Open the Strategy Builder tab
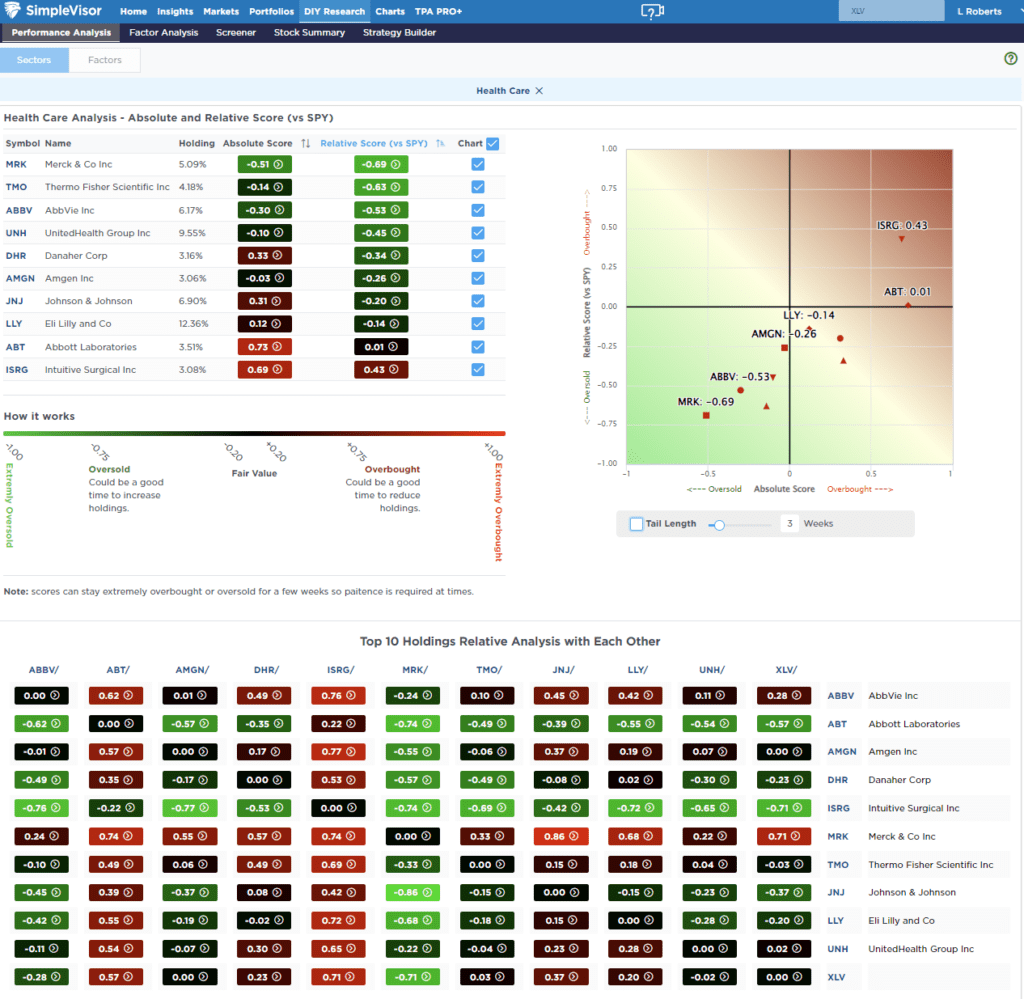The width and height of the screenshot is (1024, 999). click(399, 32)
